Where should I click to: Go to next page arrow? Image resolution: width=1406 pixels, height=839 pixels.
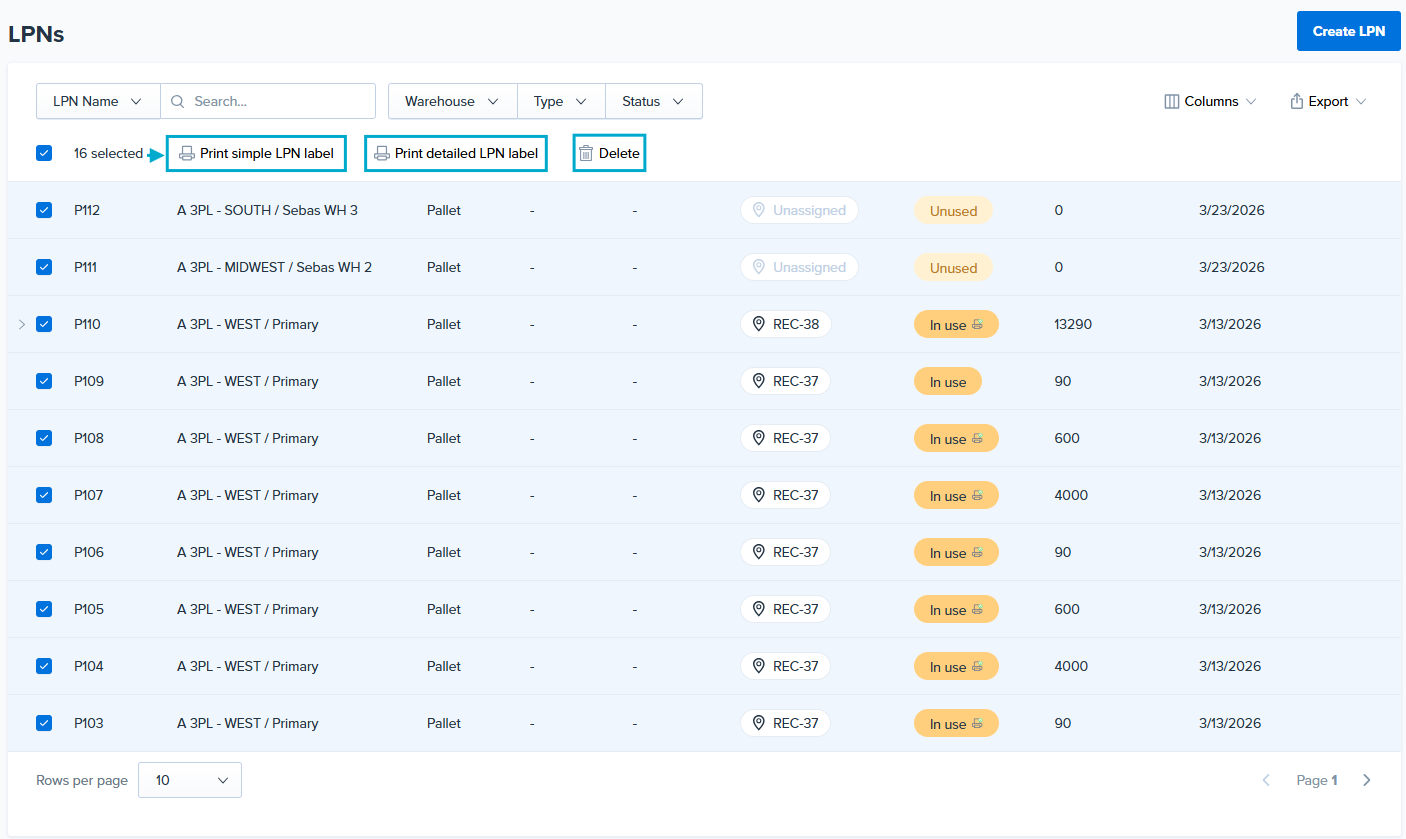click(1367, 780)
